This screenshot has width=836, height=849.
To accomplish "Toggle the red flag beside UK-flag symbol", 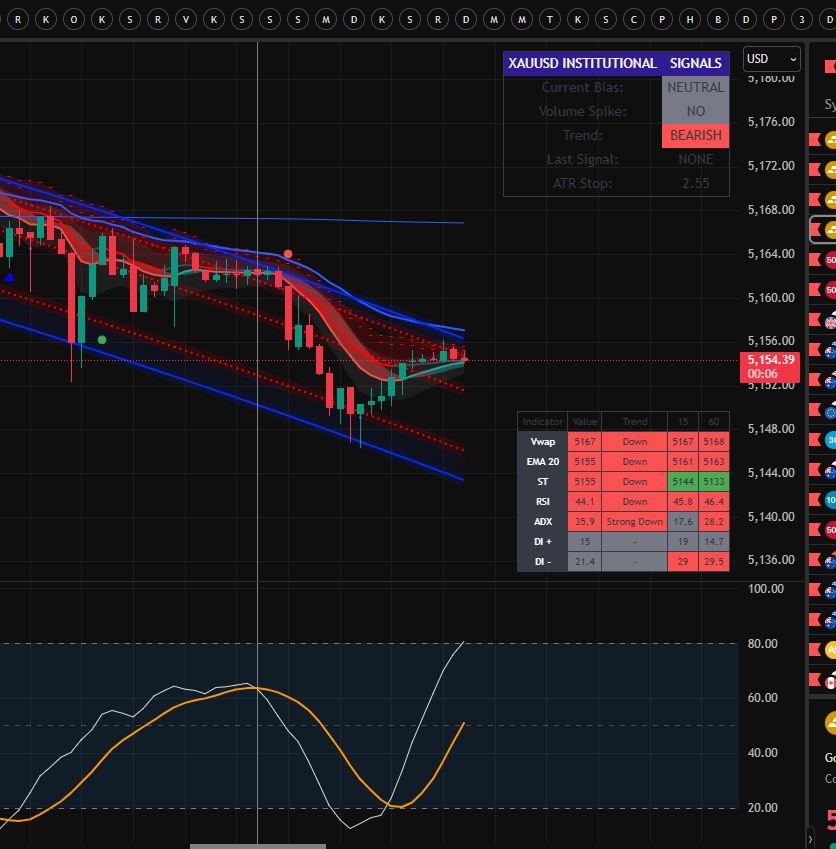I will coord(815,321).
